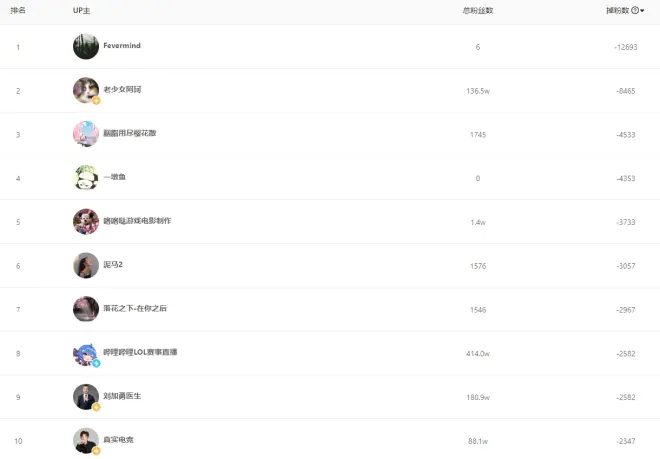Click 老少女阿珂's avatar picture
This screenshot has width=660, height=459.
pos(86,90)
